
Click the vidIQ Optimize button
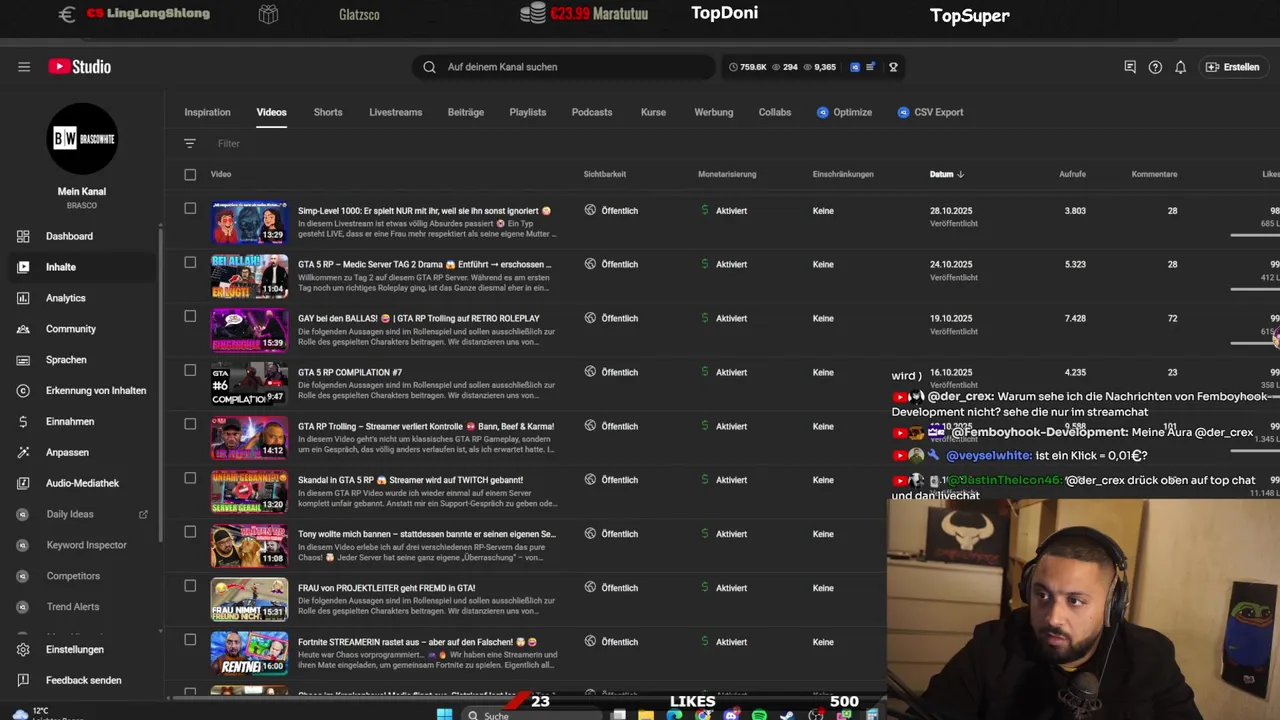(844, 112)
